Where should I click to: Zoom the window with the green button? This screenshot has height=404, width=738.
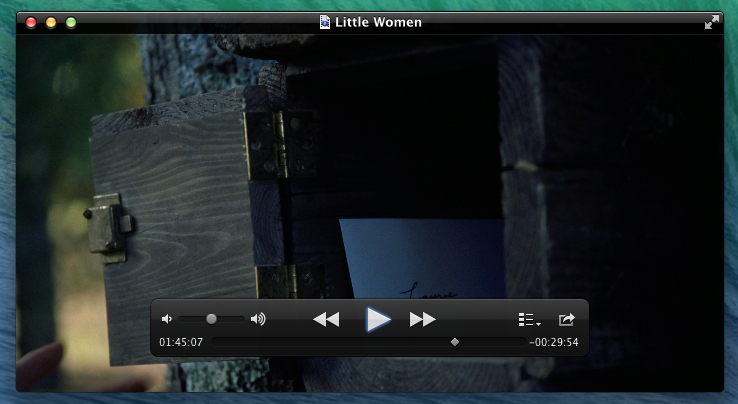[x=71, y=23]
